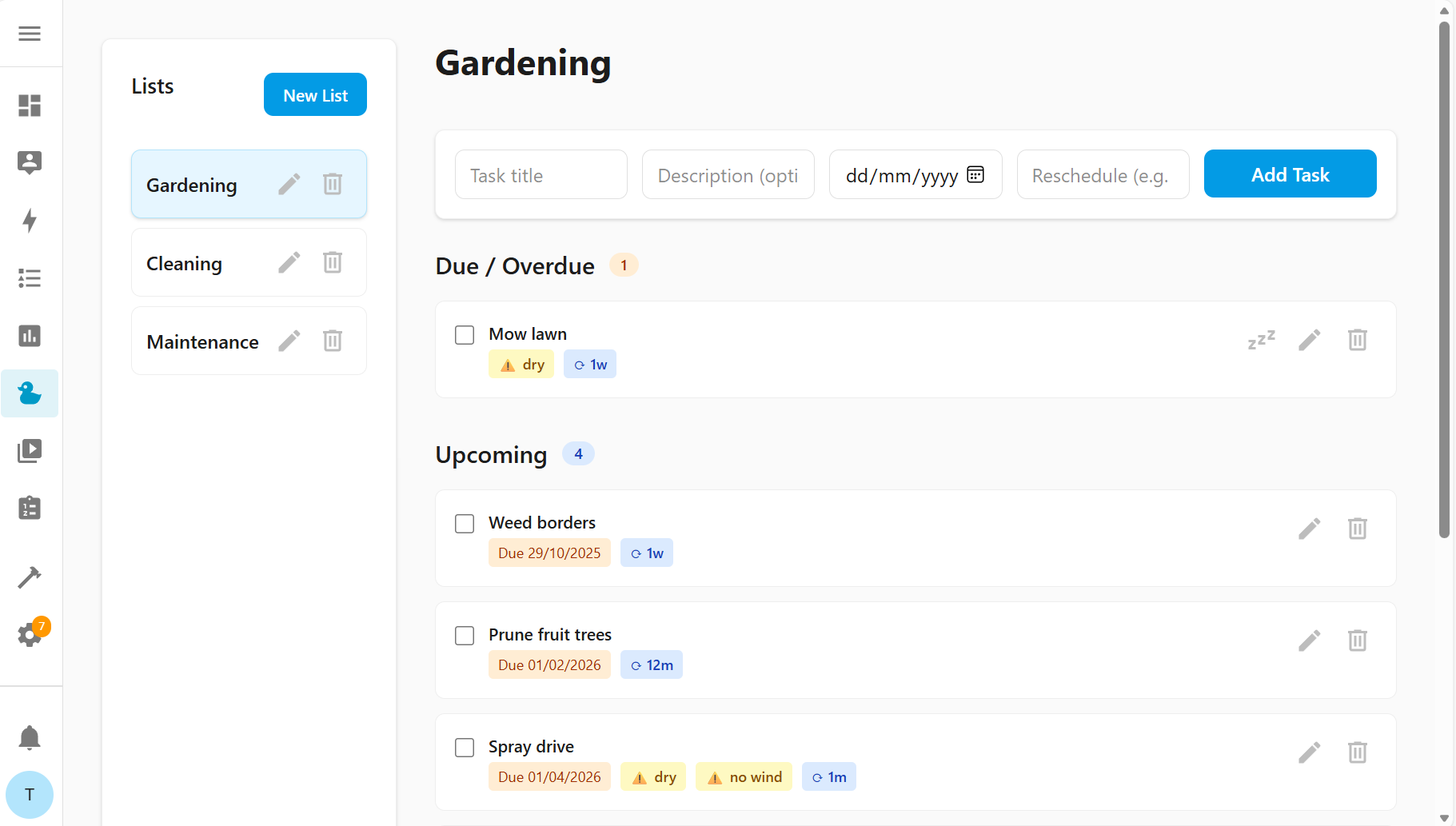Delete the Weed borders task
The image size is (1456, 826).
[1358, 529]
